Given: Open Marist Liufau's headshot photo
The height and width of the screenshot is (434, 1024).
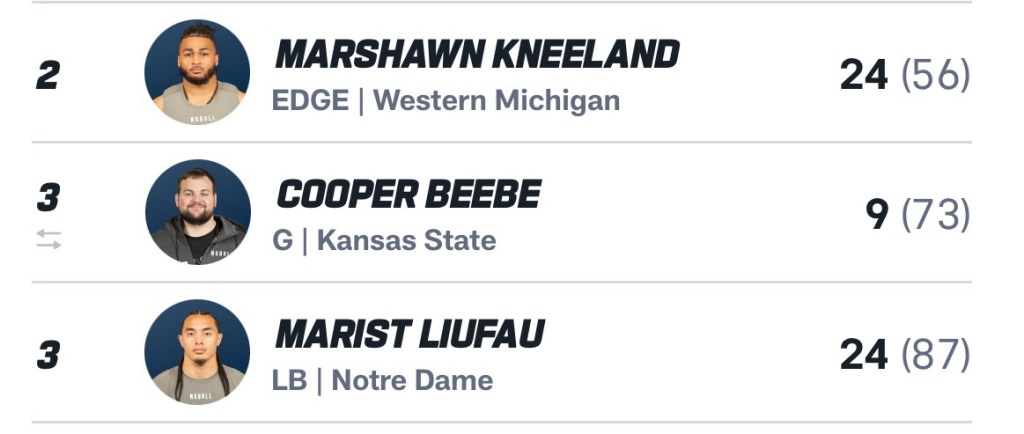Looking at the screenshot, I should [x=197, y=352].
